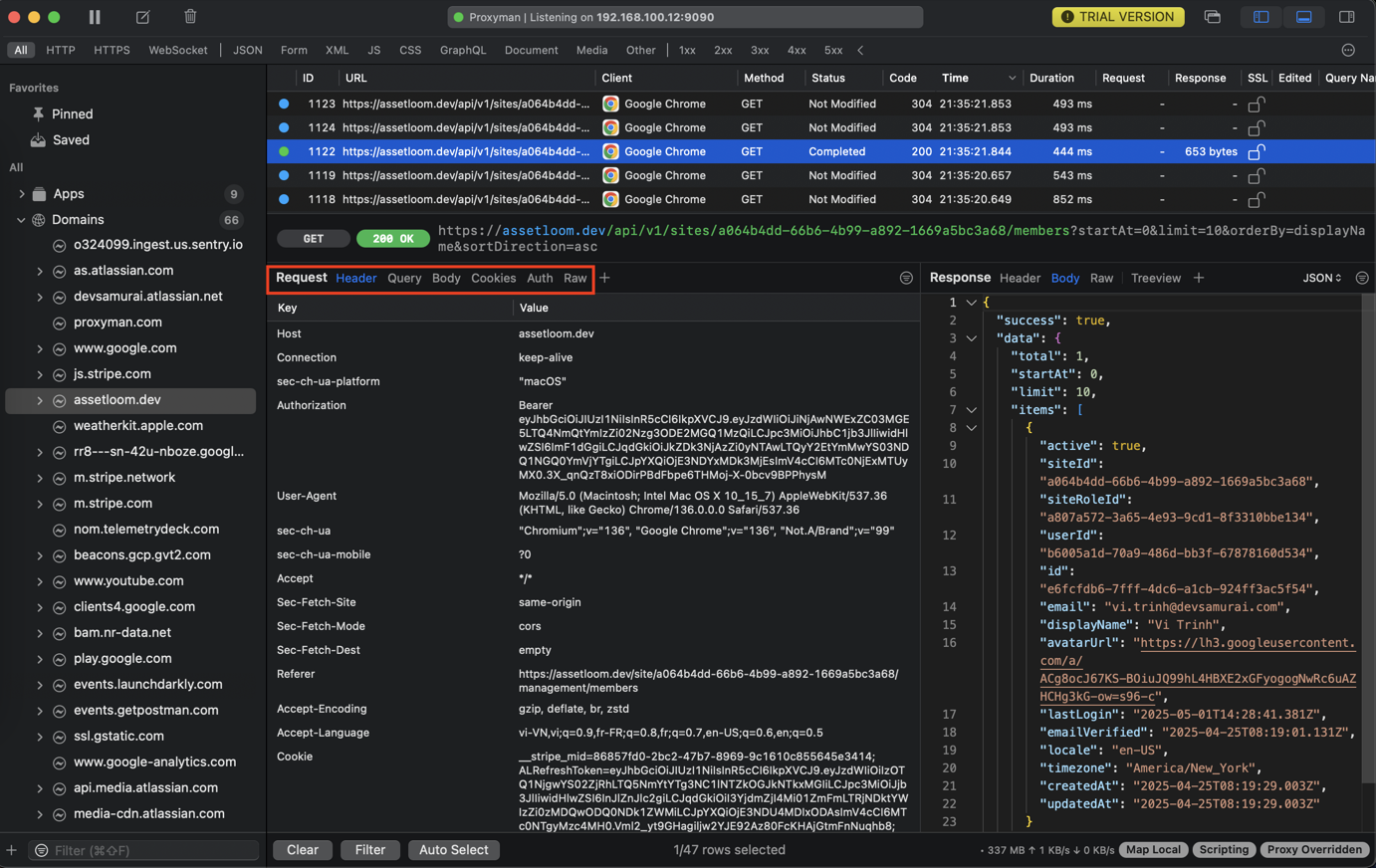Collapse the "items" array on line 7
This screenshot has width=1376, height=868.
point(971,410)
